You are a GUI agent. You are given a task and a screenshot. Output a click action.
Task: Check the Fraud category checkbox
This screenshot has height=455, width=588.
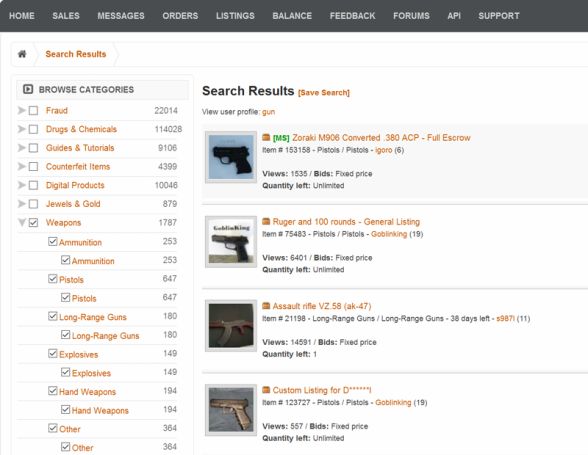(x=33, y=111)
